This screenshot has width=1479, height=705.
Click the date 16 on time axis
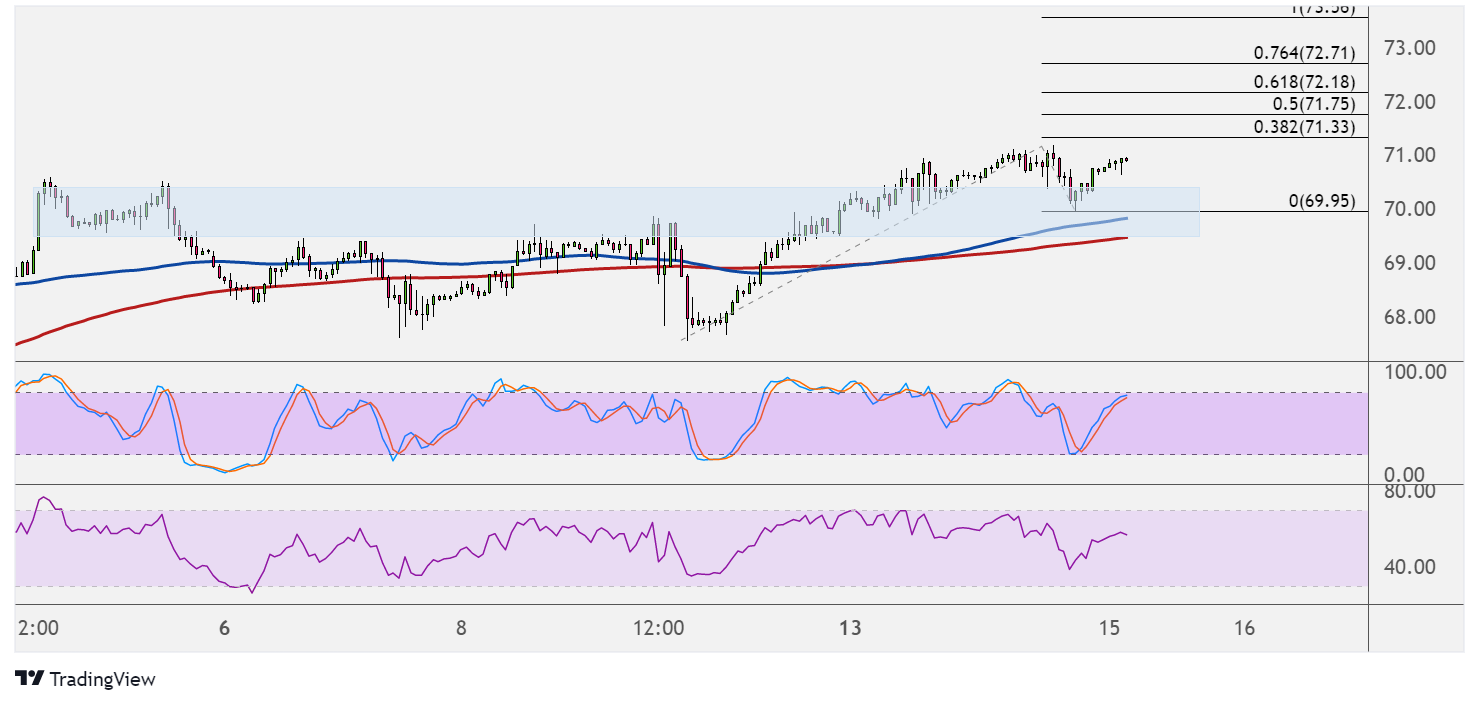tap(1244, 629)
